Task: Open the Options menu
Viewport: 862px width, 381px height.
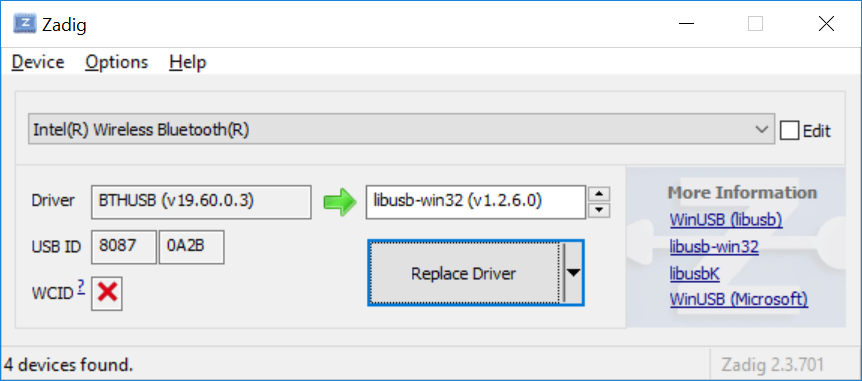Action: [x=117, y=62]
